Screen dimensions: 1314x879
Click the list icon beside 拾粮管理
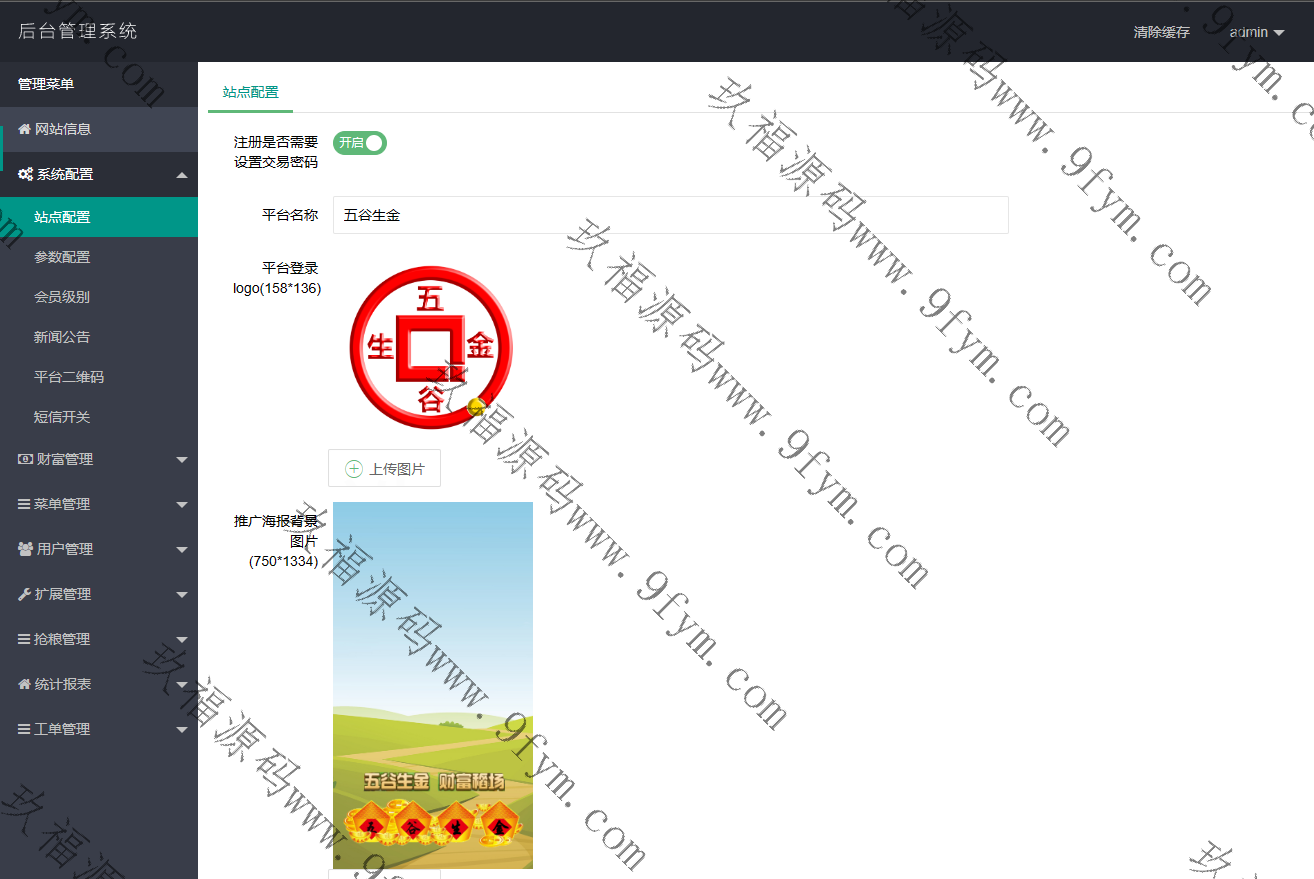(24, 639)
